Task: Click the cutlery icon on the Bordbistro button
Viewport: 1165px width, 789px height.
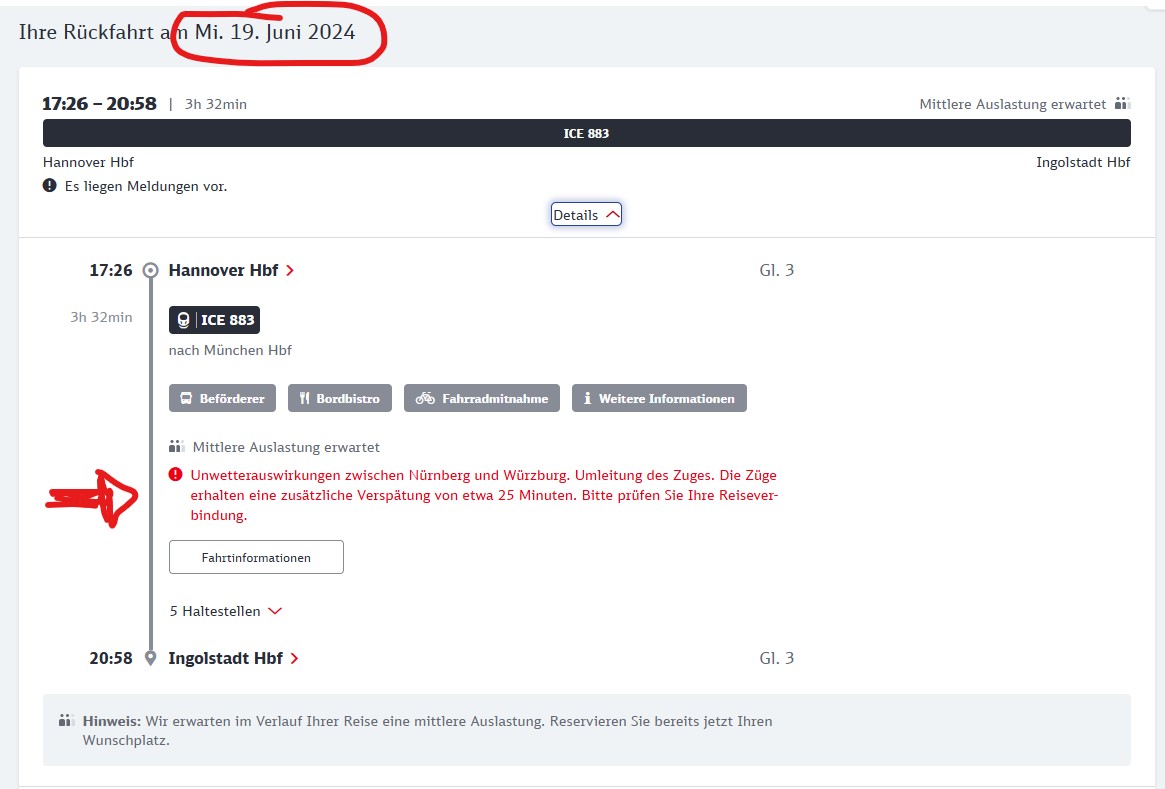Action: (305, 398)
